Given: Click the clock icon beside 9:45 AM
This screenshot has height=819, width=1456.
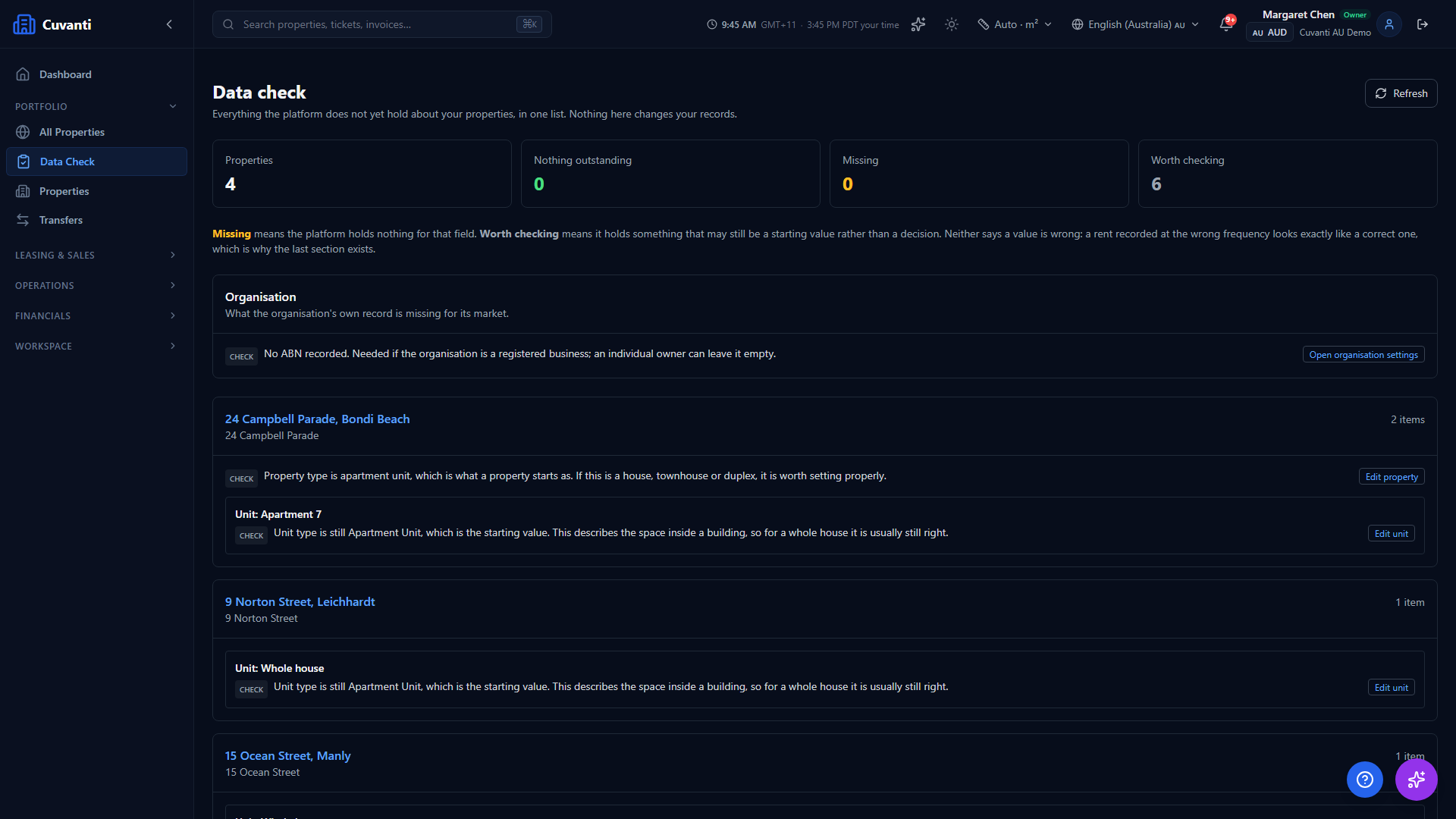Looking at the screenshot, I should click(x=712, y=24).
